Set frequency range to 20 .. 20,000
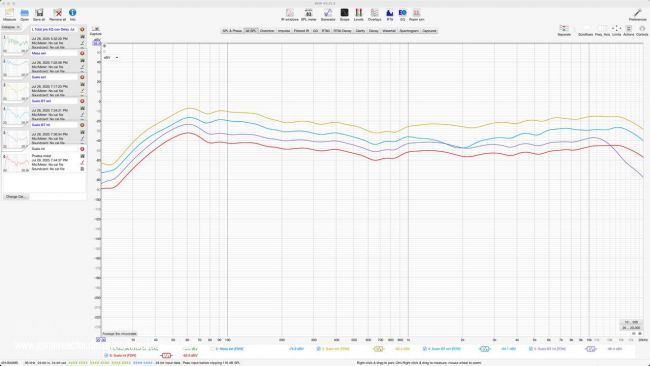The image size is (650, 366). 631,327
